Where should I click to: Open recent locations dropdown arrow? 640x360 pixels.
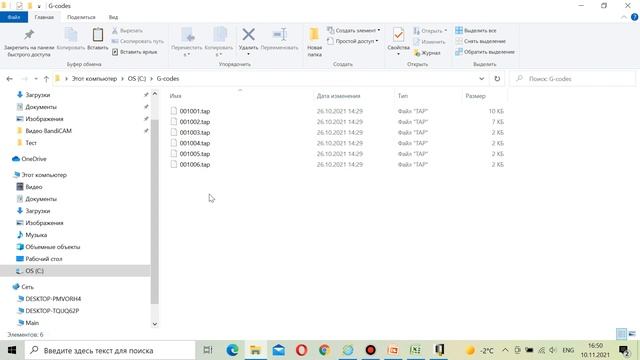[x=36, y=79]
